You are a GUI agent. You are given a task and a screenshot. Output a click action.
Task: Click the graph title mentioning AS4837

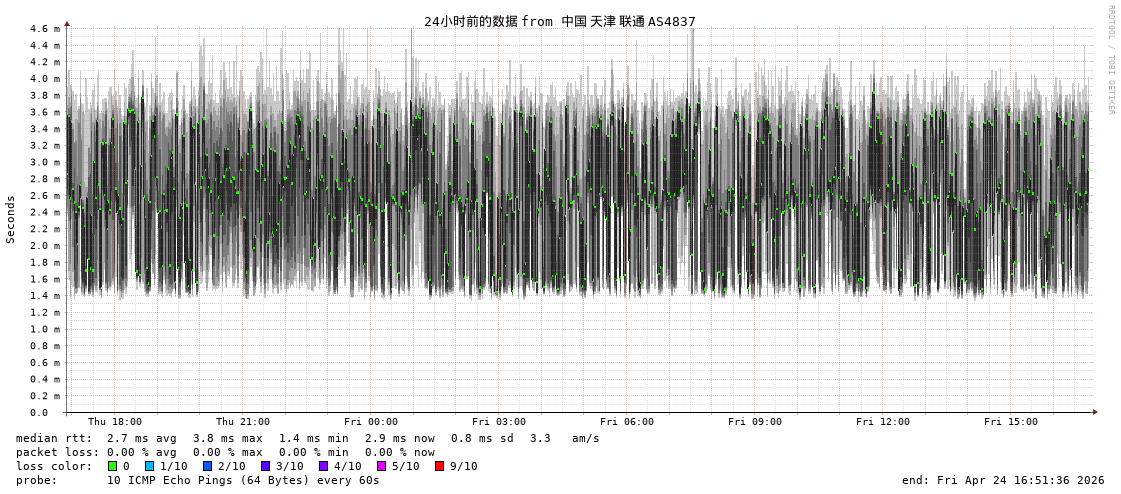[559, 21]
